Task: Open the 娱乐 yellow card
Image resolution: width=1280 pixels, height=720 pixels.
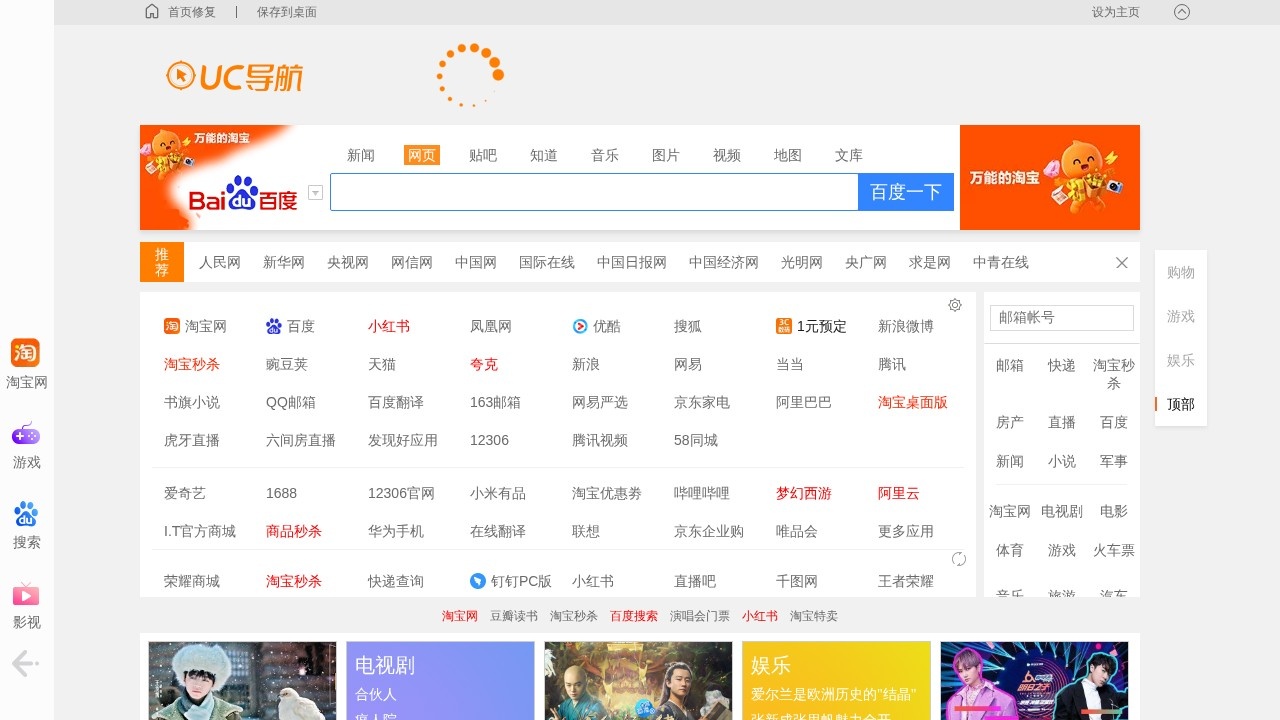Action: (836, 680)
